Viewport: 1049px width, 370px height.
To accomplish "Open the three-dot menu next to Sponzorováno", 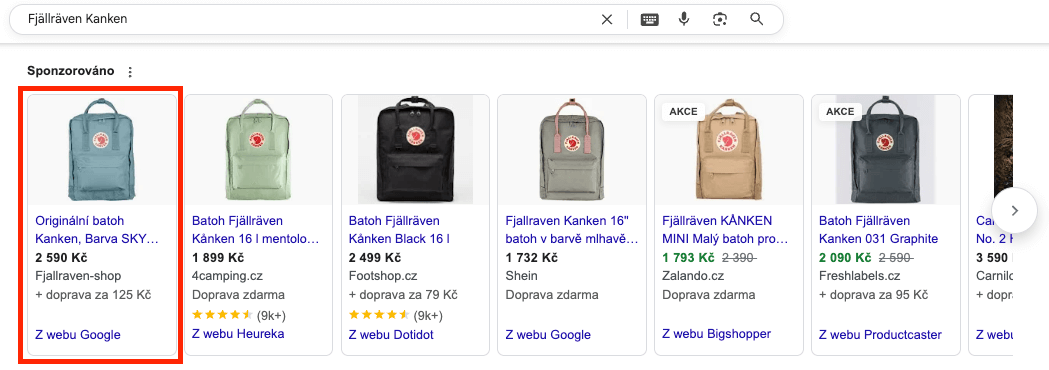I will [x=130, y=72].
